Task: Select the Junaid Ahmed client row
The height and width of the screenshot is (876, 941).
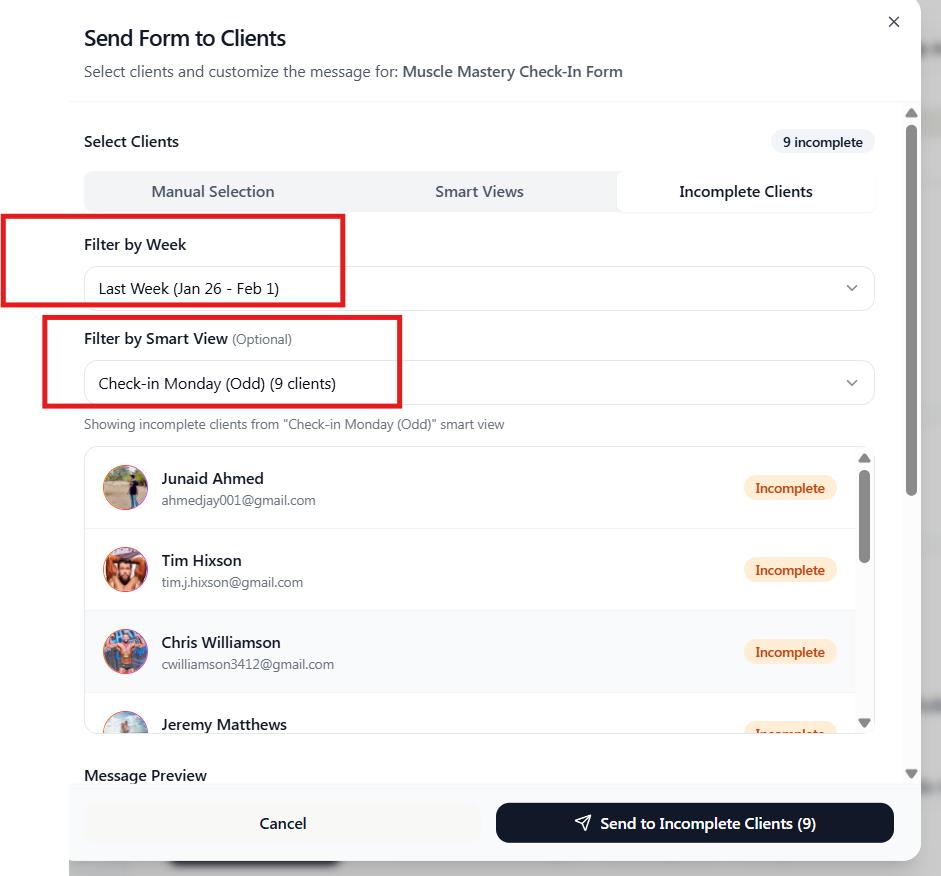Action: (x=450, y=488)
